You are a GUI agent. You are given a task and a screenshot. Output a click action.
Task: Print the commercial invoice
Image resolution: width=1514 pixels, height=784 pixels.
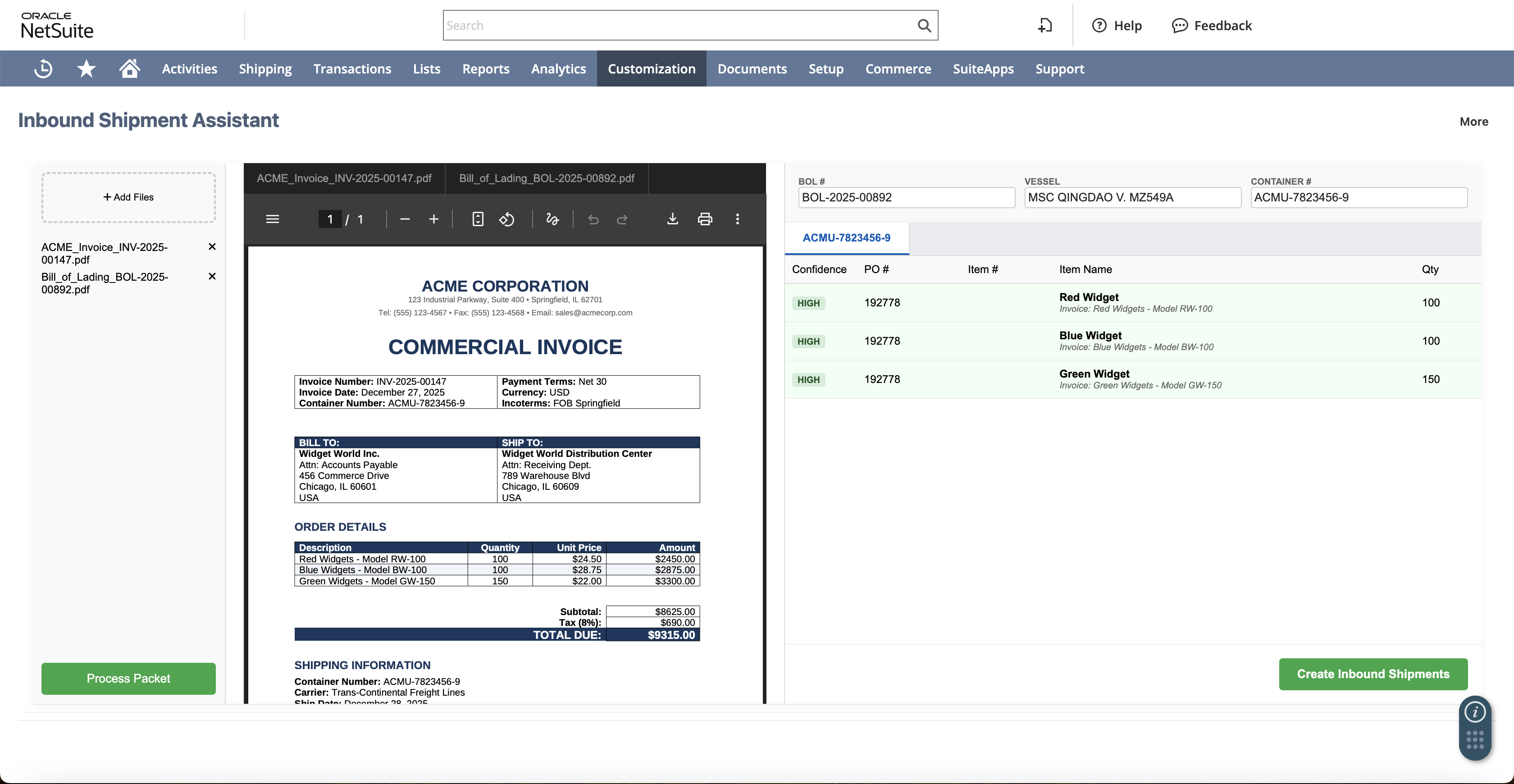point(705,219)
